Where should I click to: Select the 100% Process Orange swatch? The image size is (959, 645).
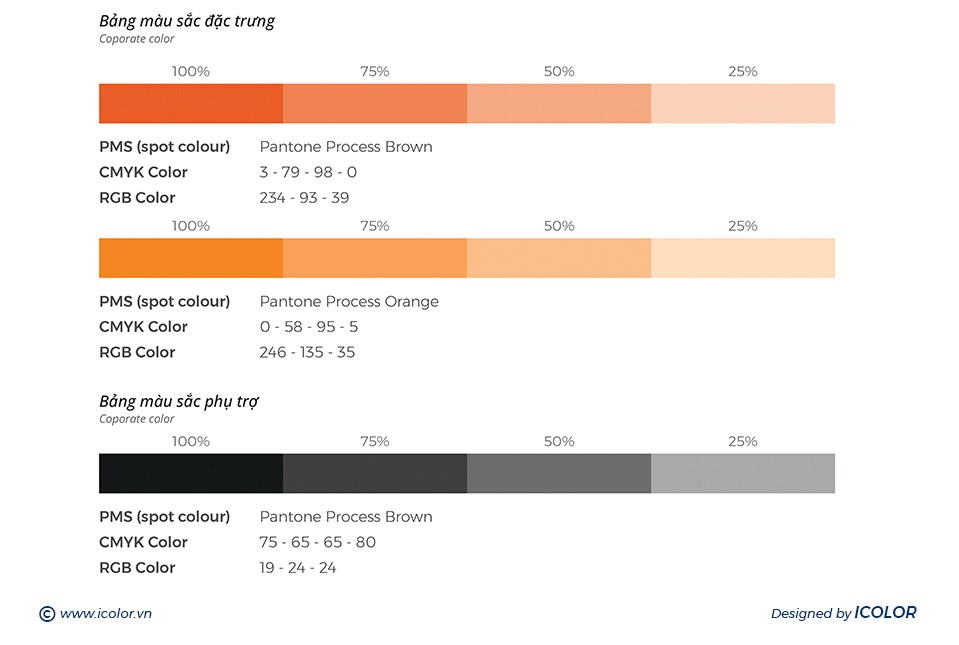tap(191, 258)
